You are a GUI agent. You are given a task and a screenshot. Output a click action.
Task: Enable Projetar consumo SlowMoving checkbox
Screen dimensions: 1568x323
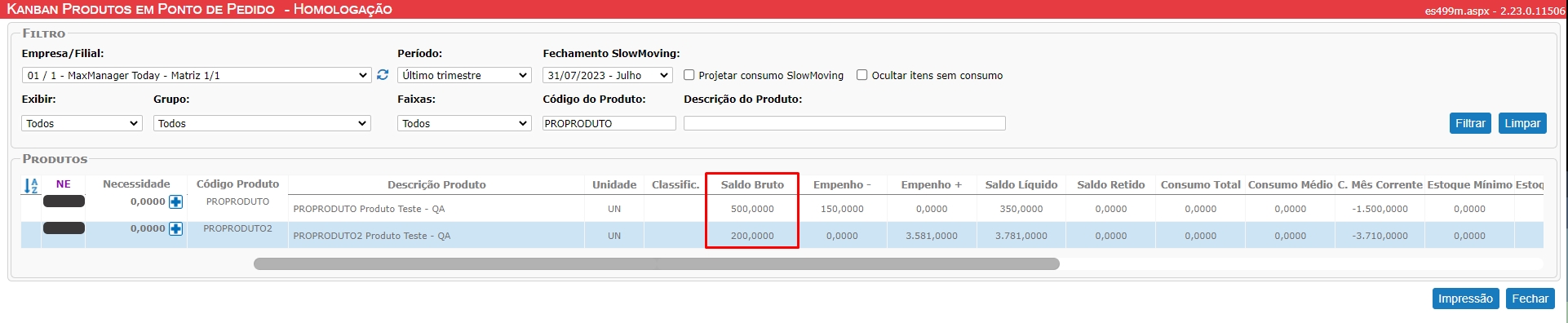pyautogui.click(x=689, y=75)
